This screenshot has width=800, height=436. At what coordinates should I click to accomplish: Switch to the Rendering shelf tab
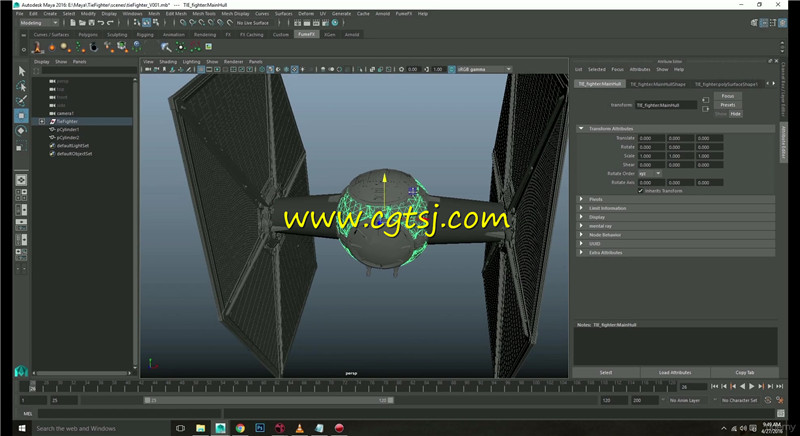pyautogui.click(x=205, y=35)
